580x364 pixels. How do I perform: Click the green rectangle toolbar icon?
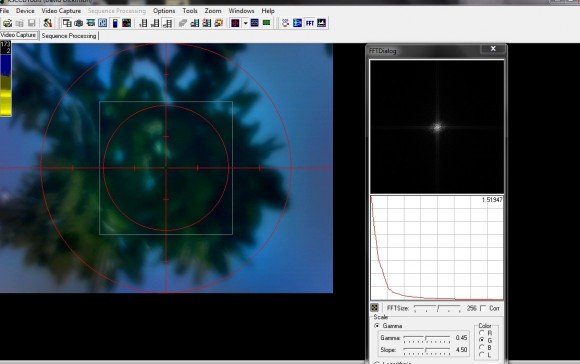(266, 23)
